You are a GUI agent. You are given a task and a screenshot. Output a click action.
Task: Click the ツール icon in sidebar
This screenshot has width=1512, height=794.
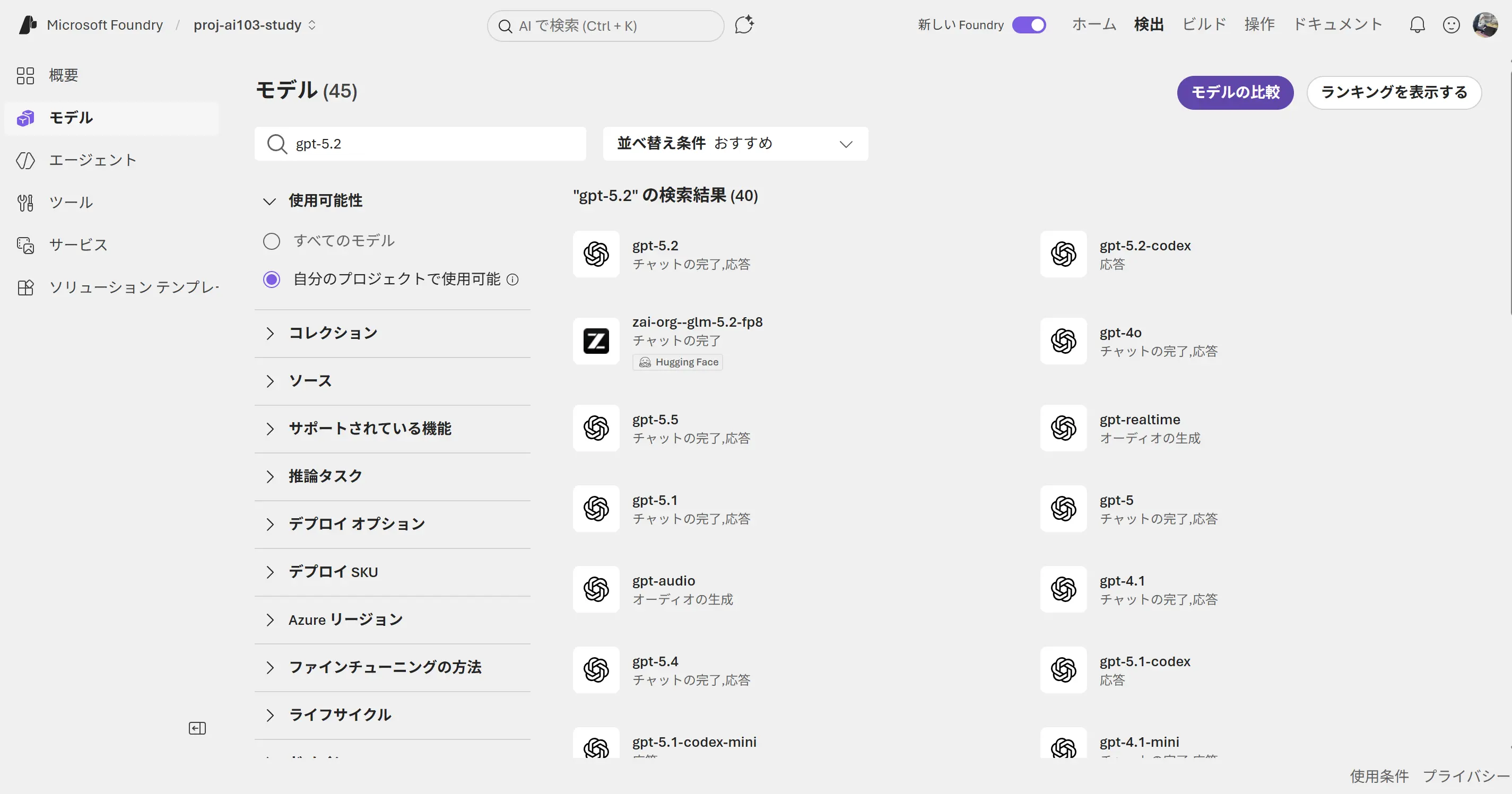pos(25,203)
